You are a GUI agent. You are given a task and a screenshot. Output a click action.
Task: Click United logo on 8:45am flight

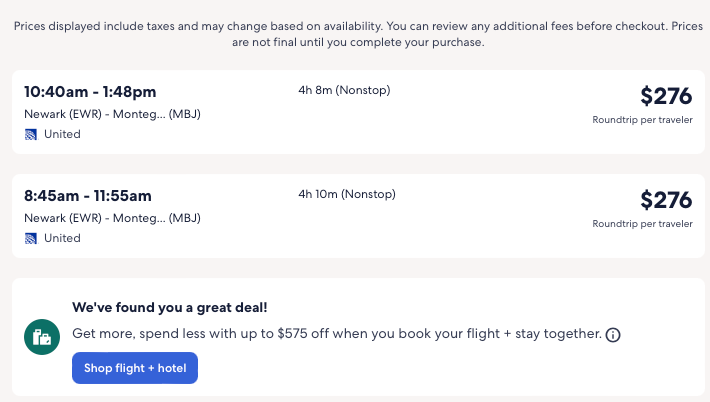pyautogui.click(x=31, y=238)
